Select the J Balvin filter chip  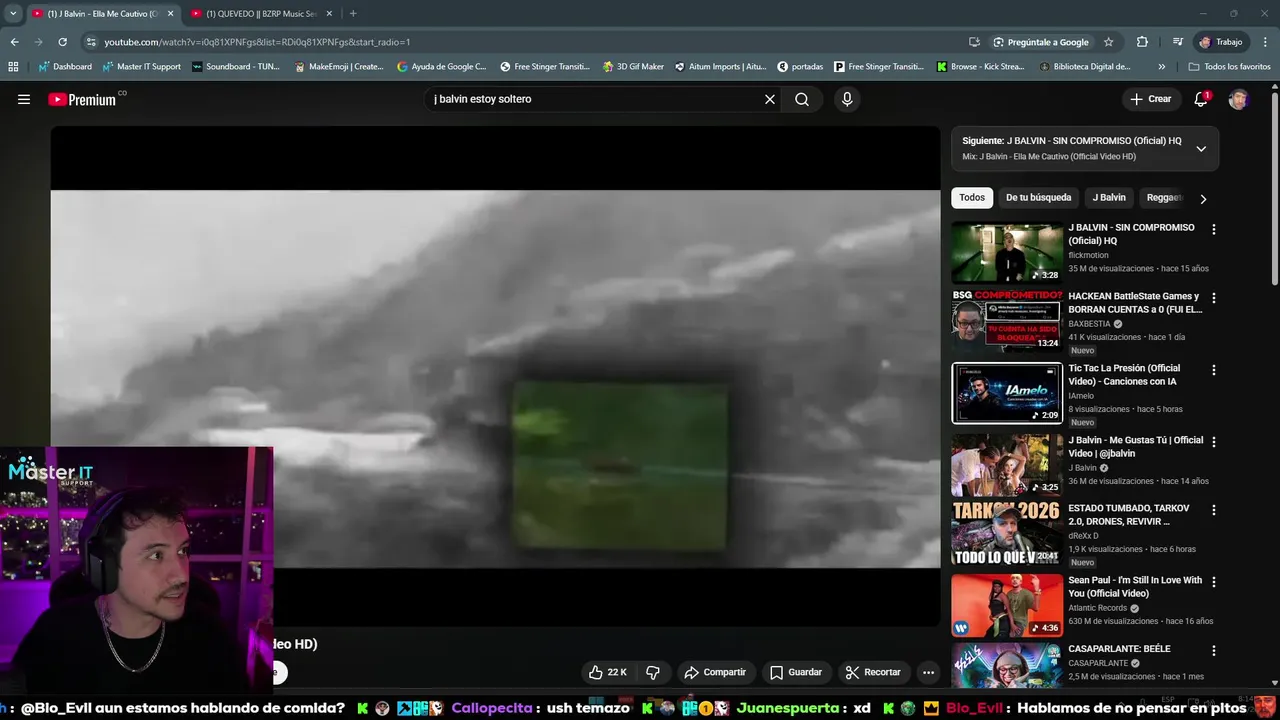pyautogui.click(x=1109, y=198)
